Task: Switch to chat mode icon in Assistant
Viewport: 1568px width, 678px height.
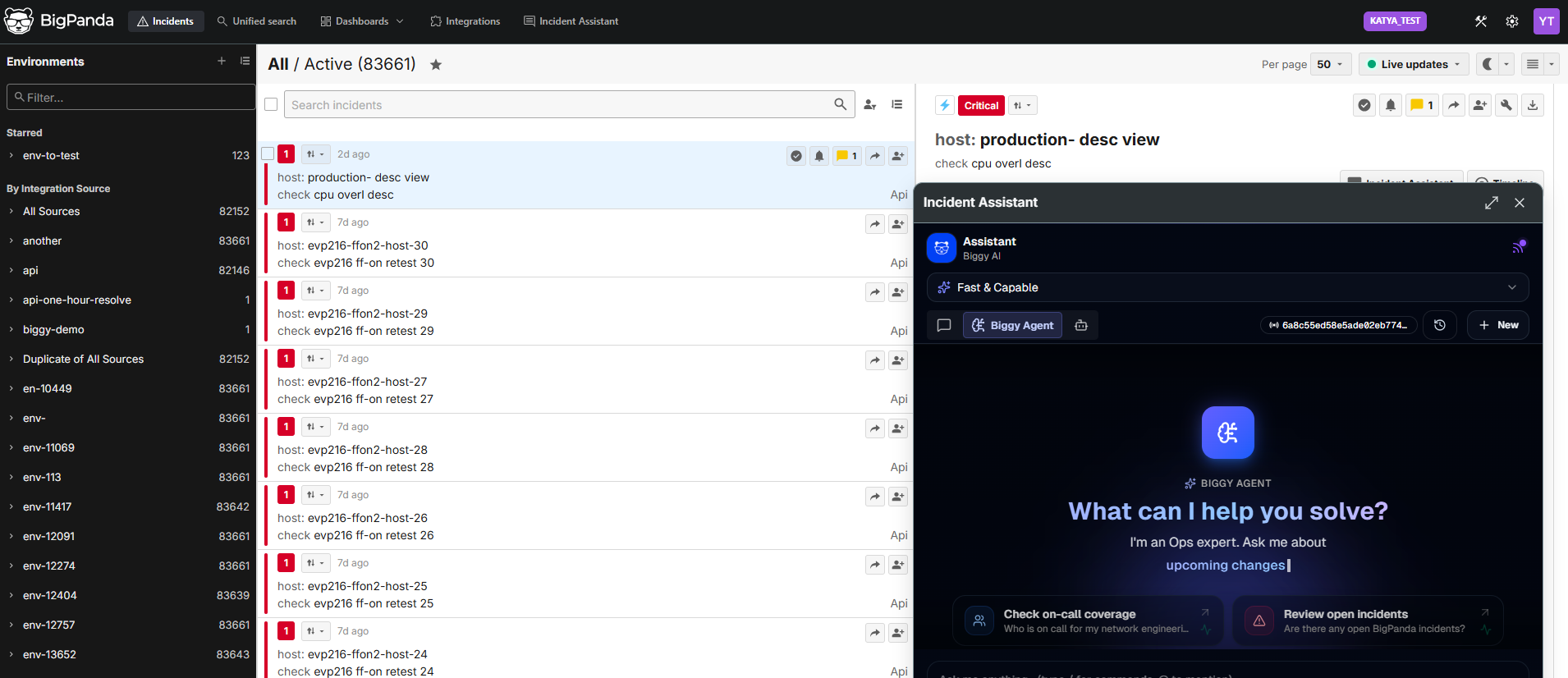Action: pyautogui.click(x=944, y=325)
